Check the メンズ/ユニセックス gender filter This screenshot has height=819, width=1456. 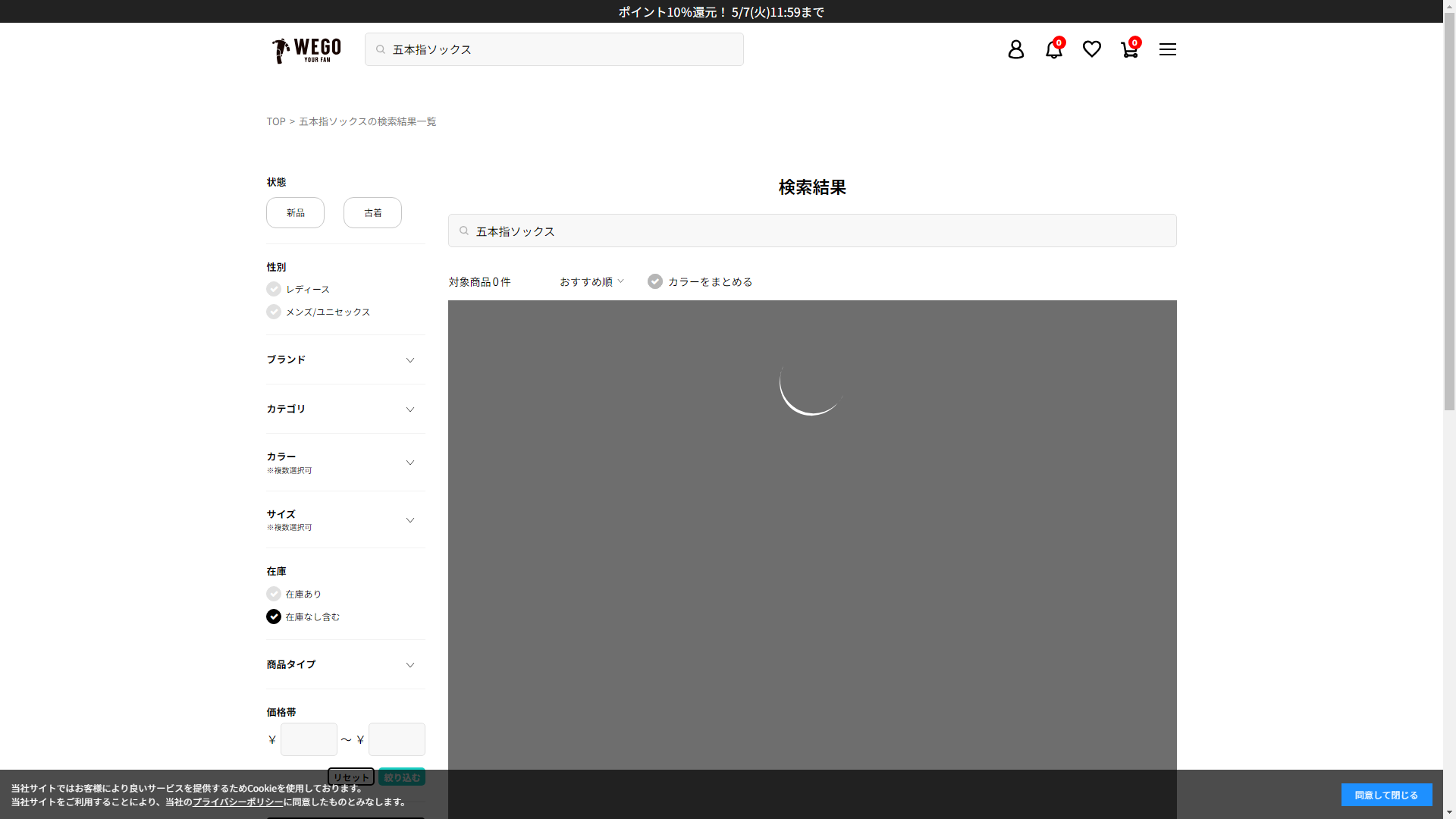[x=274, y=312]
